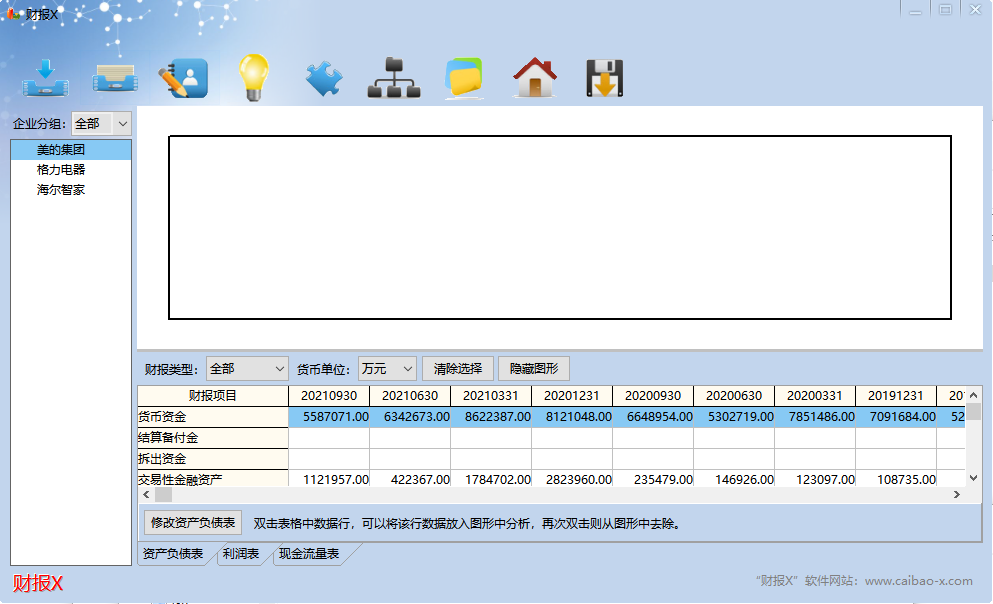993x604 pixels.
Task: Open the 企业分组 dropdown
Action: [101, 123]
